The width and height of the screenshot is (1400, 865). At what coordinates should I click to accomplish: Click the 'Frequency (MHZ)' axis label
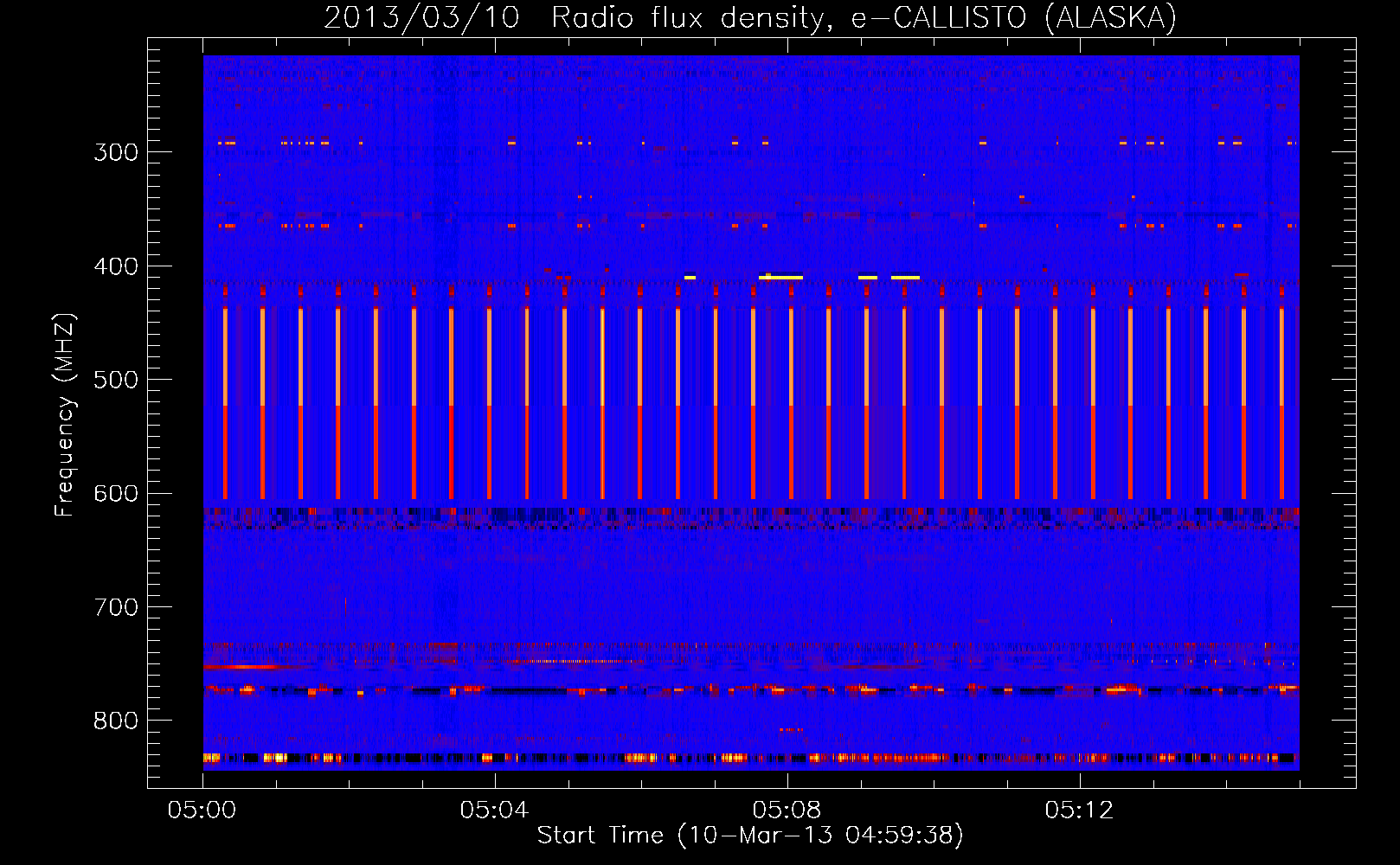(65, 415)
